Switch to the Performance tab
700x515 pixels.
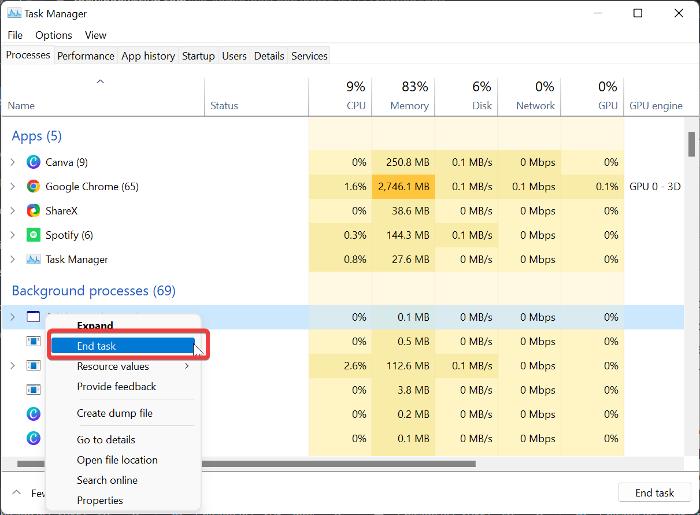coord(85,56)
